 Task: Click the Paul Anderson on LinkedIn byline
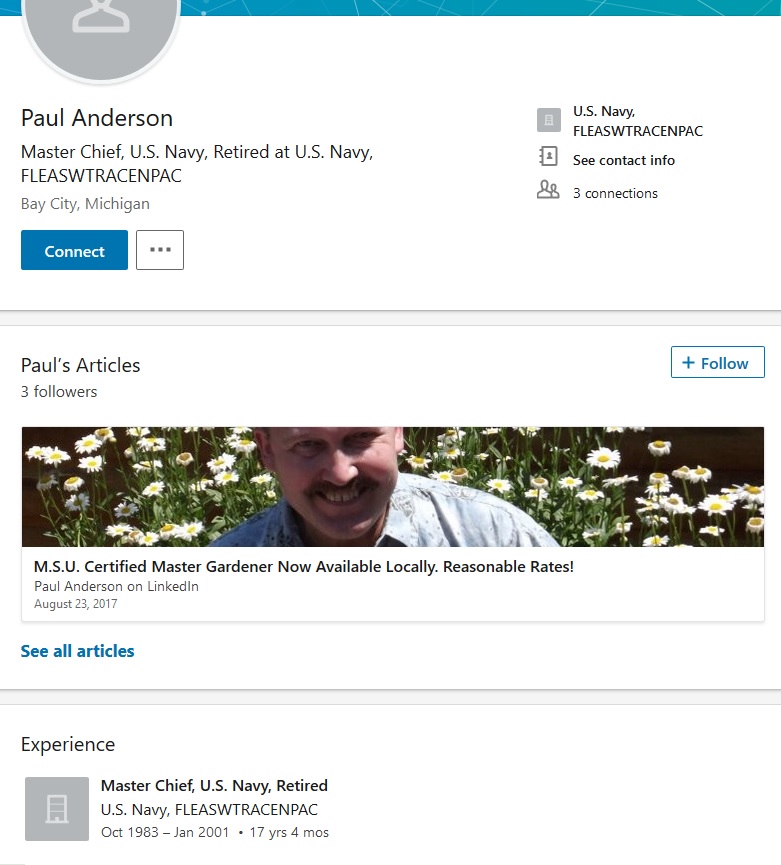point(116,586)
